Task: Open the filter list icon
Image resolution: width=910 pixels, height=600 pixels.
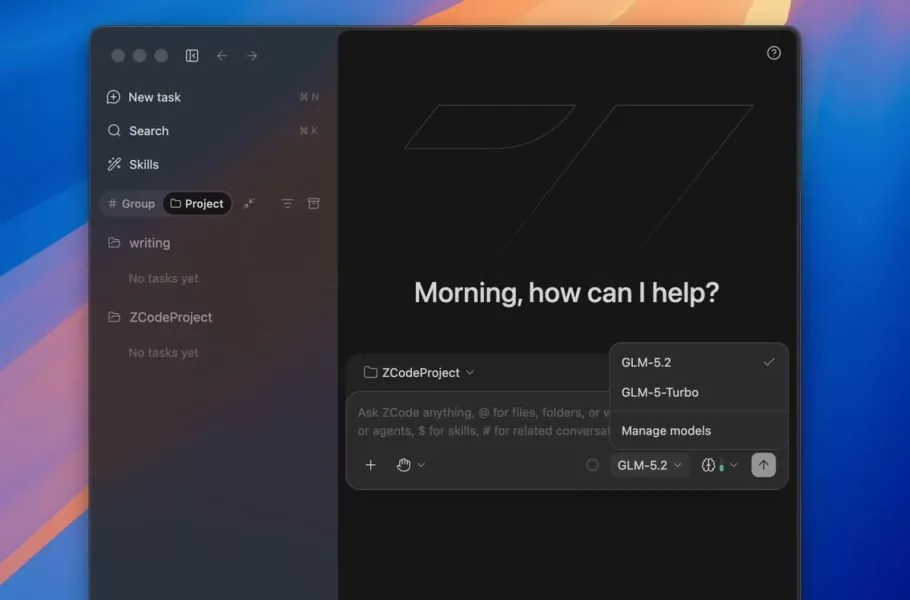Action: (287, 204)
